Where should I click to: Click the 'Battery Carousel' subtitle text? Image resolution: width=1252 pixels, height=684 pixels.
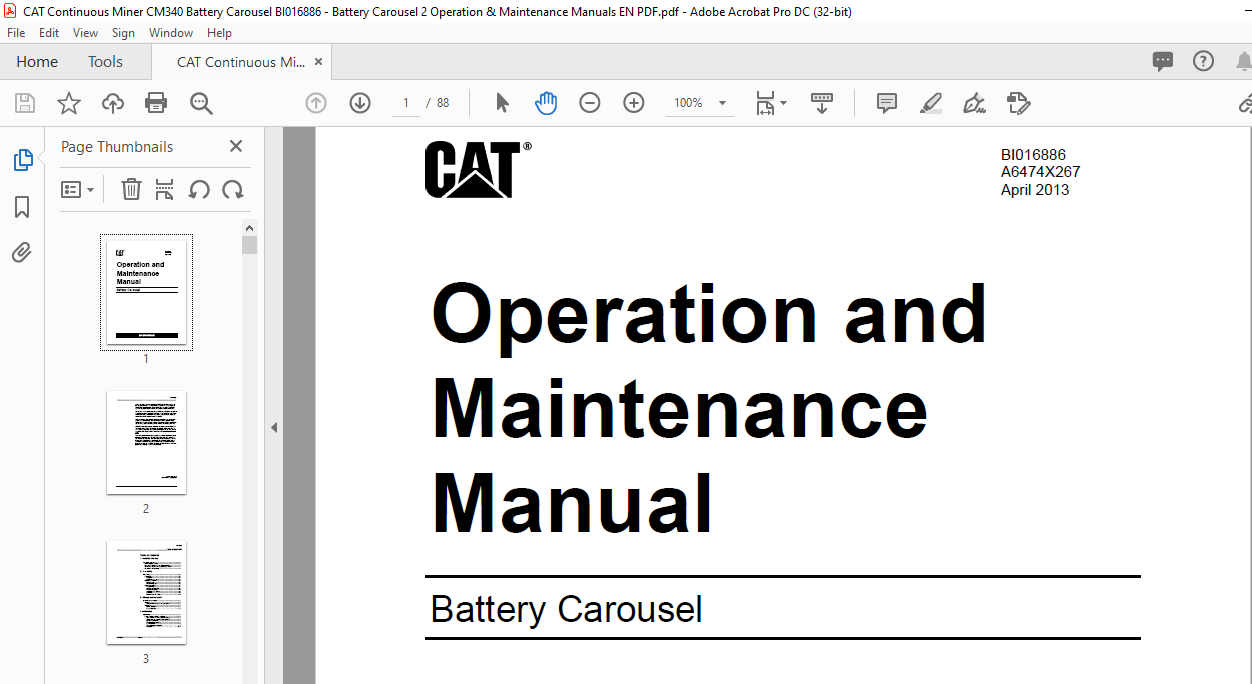coord(567,609)
